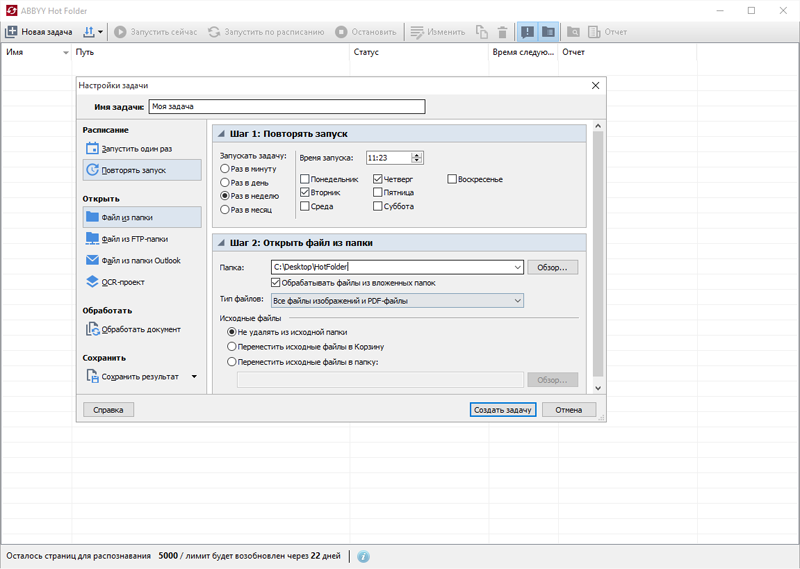This screenshot has height=569, width=800.
Task: Open Обработать документ step
Action: [x=142, y=330]
